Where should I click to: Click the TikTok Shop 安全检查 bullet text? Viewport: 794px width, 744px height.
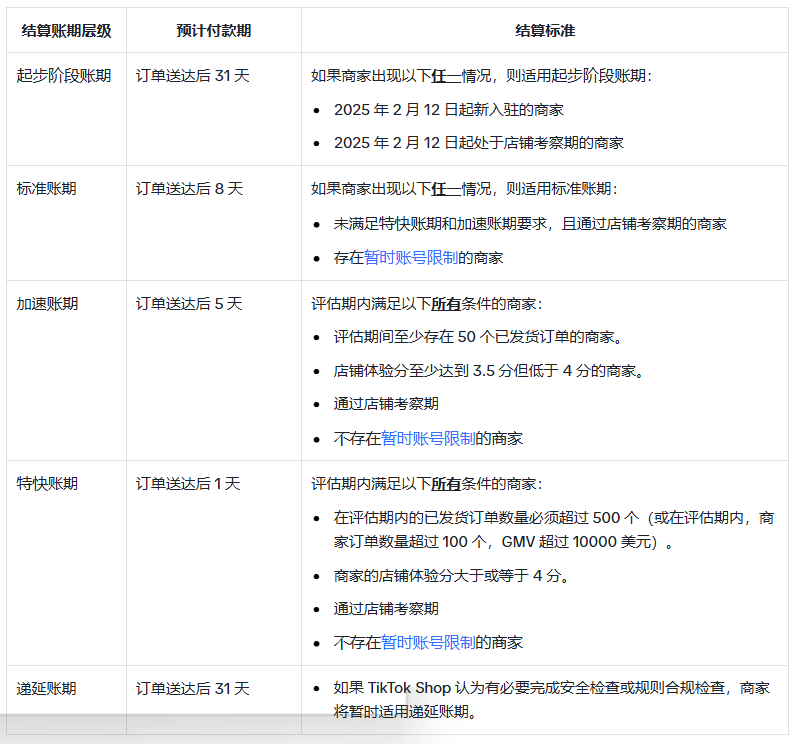tap(551, 700)
